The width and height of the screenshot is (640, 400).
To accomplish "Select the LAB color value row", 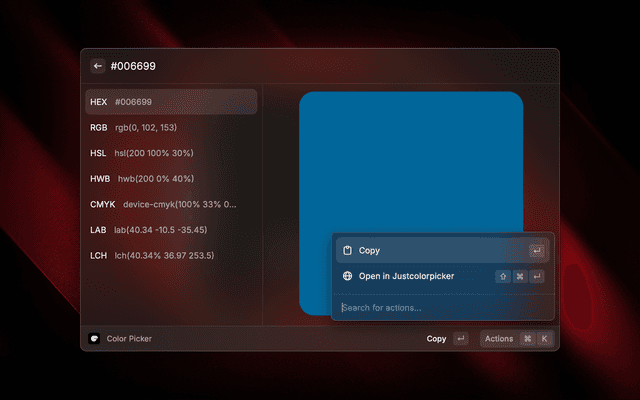I will [x=171, y=230].
